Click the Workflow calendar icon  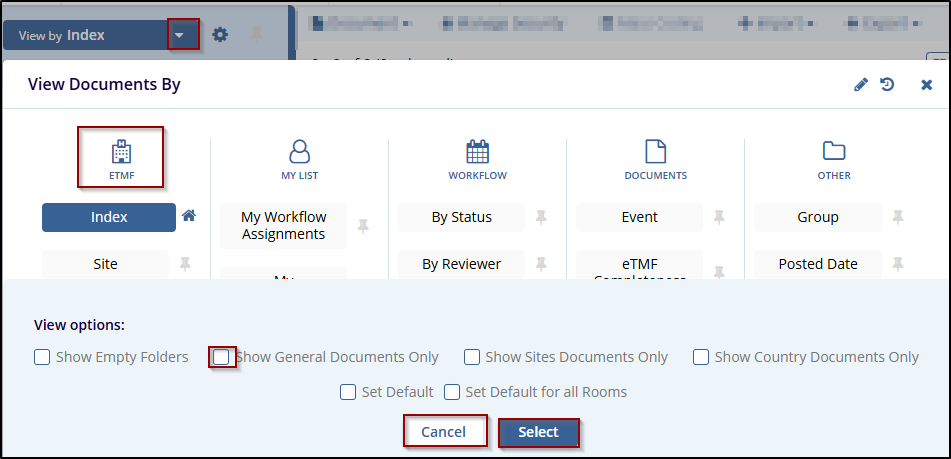tap(477, 152)
